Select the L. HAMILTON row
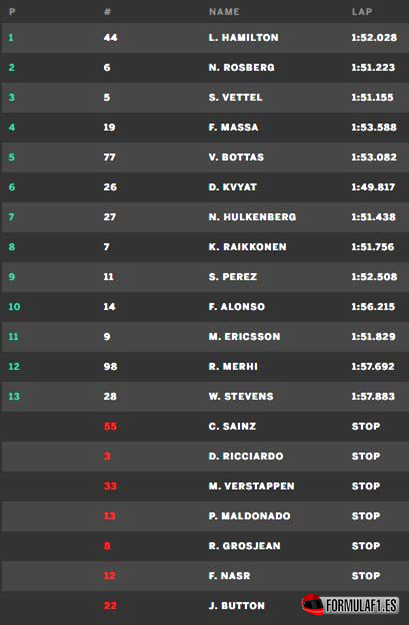This screenshot has width=409, height=625. [205, 37]
